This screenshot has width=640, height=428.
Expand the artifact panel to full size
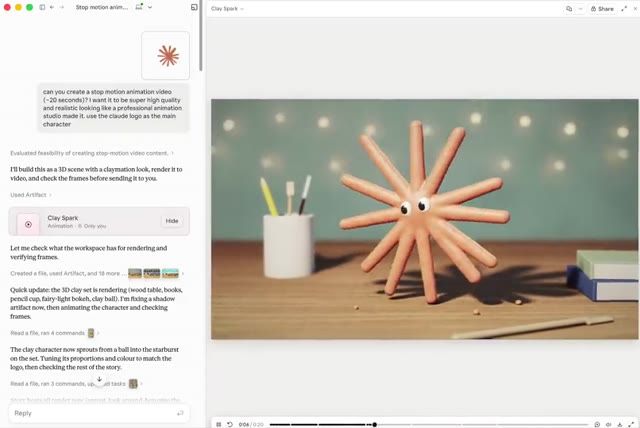(x=624, y=9)
